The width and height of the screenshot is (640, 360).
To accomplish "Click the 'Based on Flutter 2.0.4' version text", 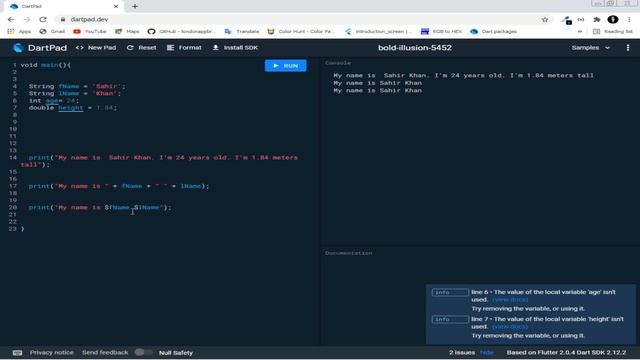I will pos(566,352).
